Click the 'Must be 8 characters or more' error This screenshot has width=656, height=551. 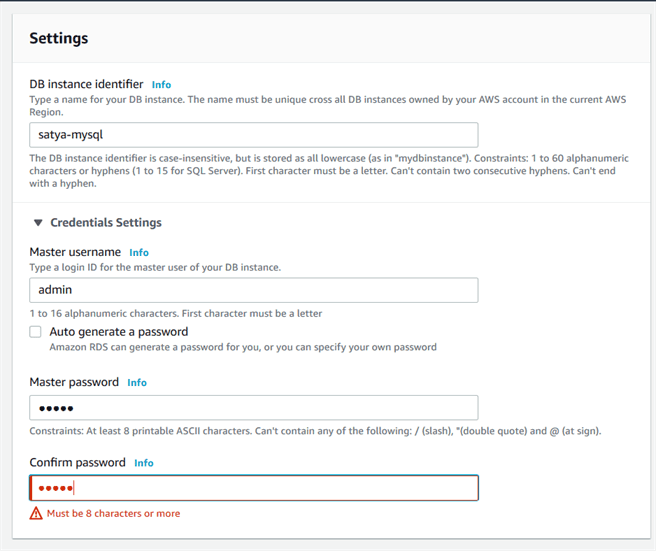[113, 513]
